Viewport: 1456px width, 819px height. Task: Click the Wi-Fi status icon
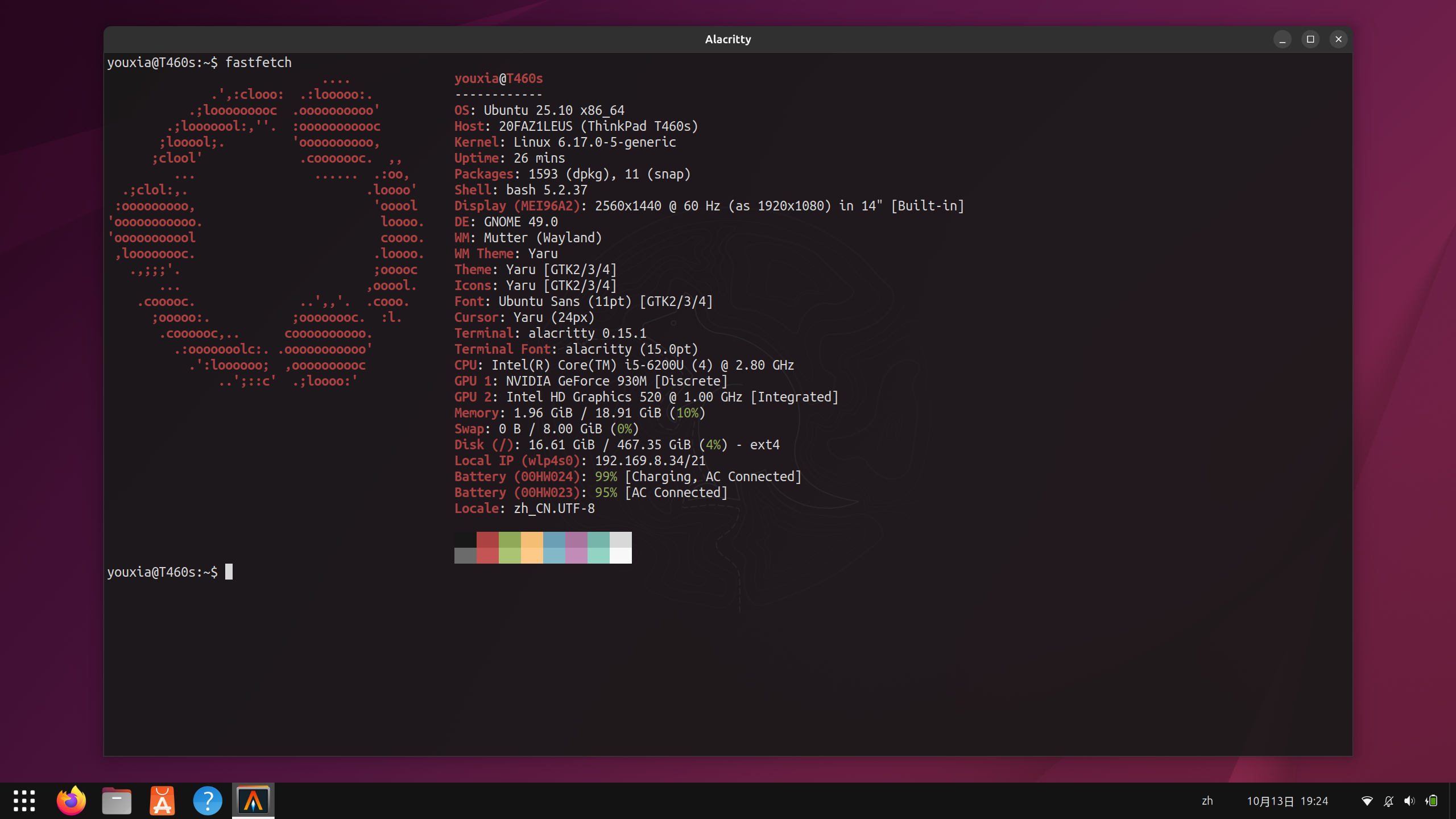tap(1367, 801)
